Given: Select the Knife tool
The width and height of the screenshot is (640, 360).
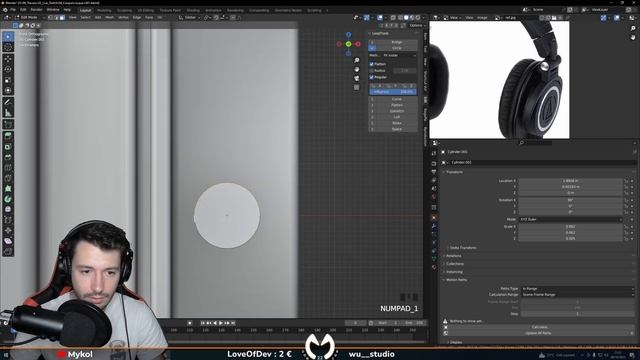Looking at the screenshot, I should 8,178.
